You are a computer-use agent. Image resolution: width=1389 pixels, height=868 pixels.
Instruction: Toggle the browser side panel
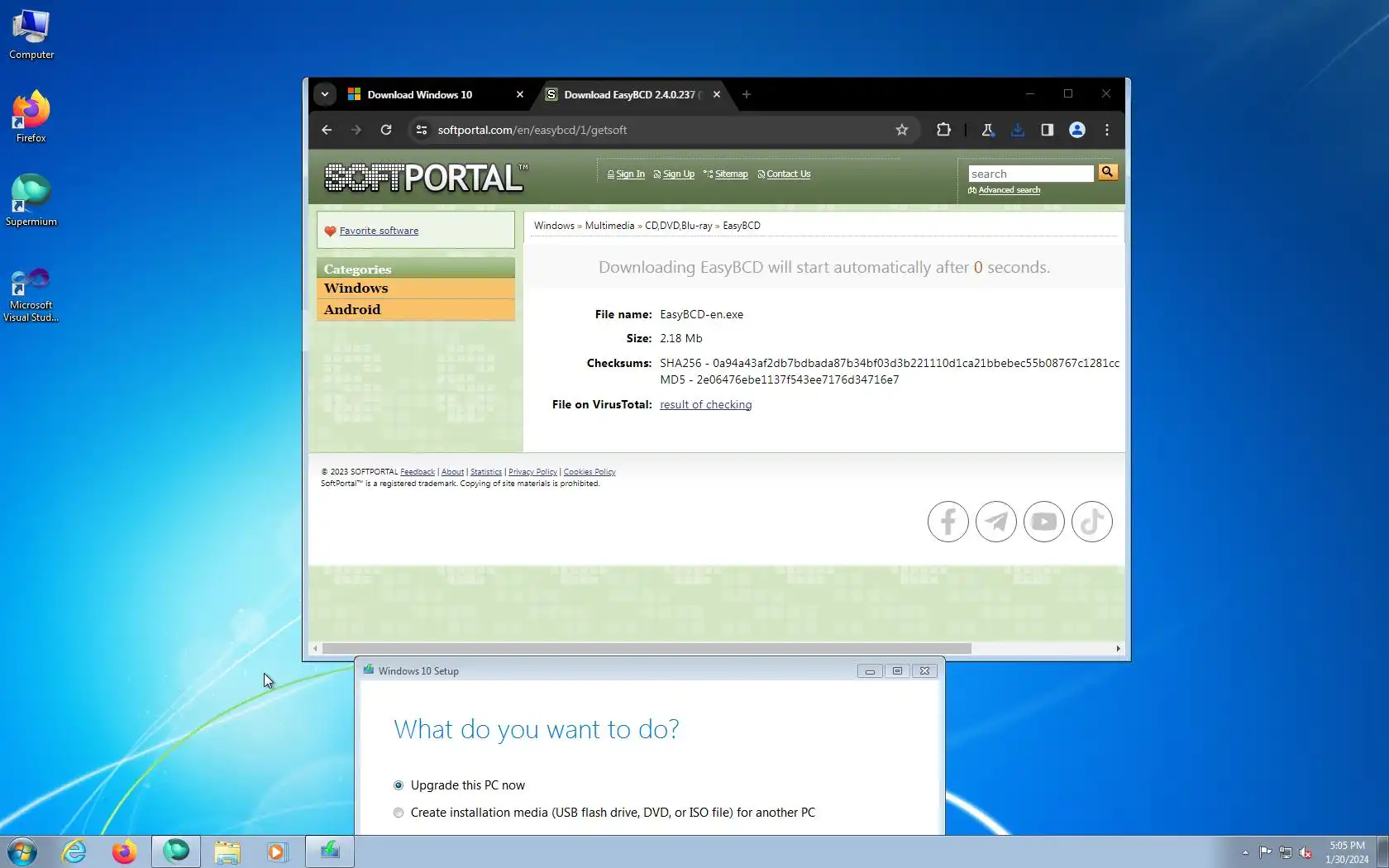(x=1048, y=130)
